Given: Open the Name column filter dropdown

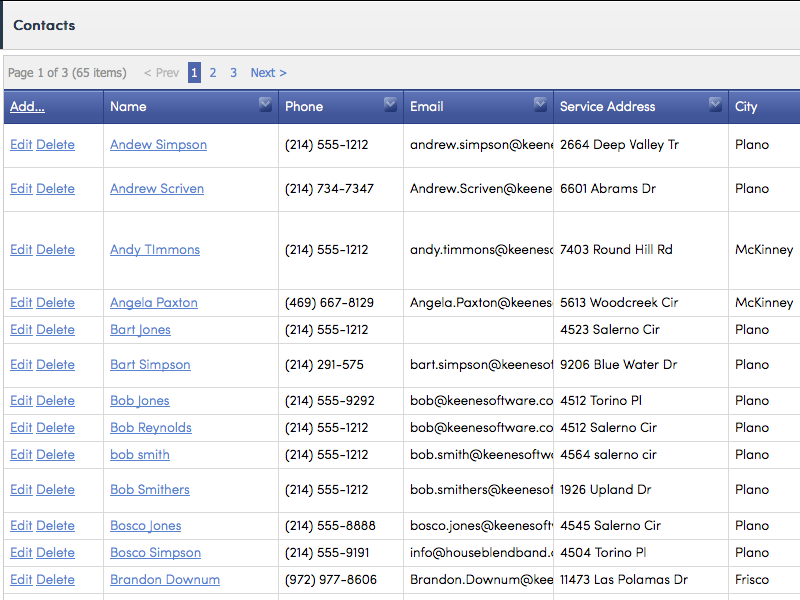Looking at the screenshot, I should pos(265,105).
